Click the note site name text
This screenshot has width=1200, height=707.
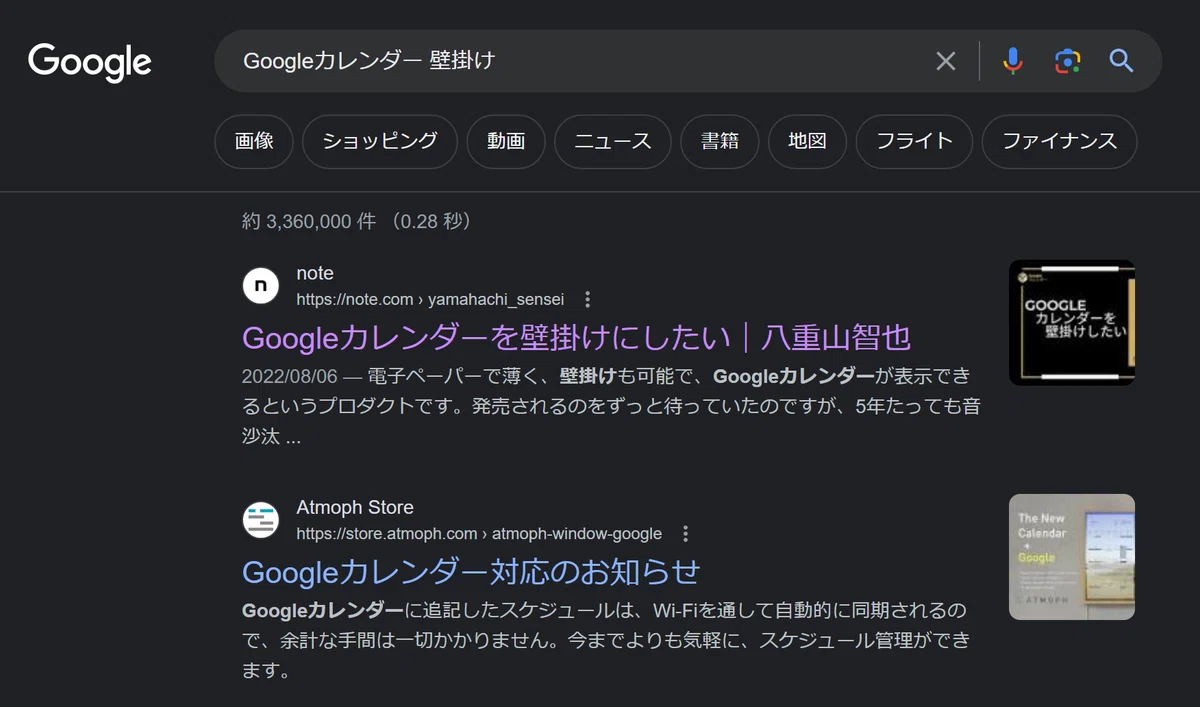(x=315, y=273)
